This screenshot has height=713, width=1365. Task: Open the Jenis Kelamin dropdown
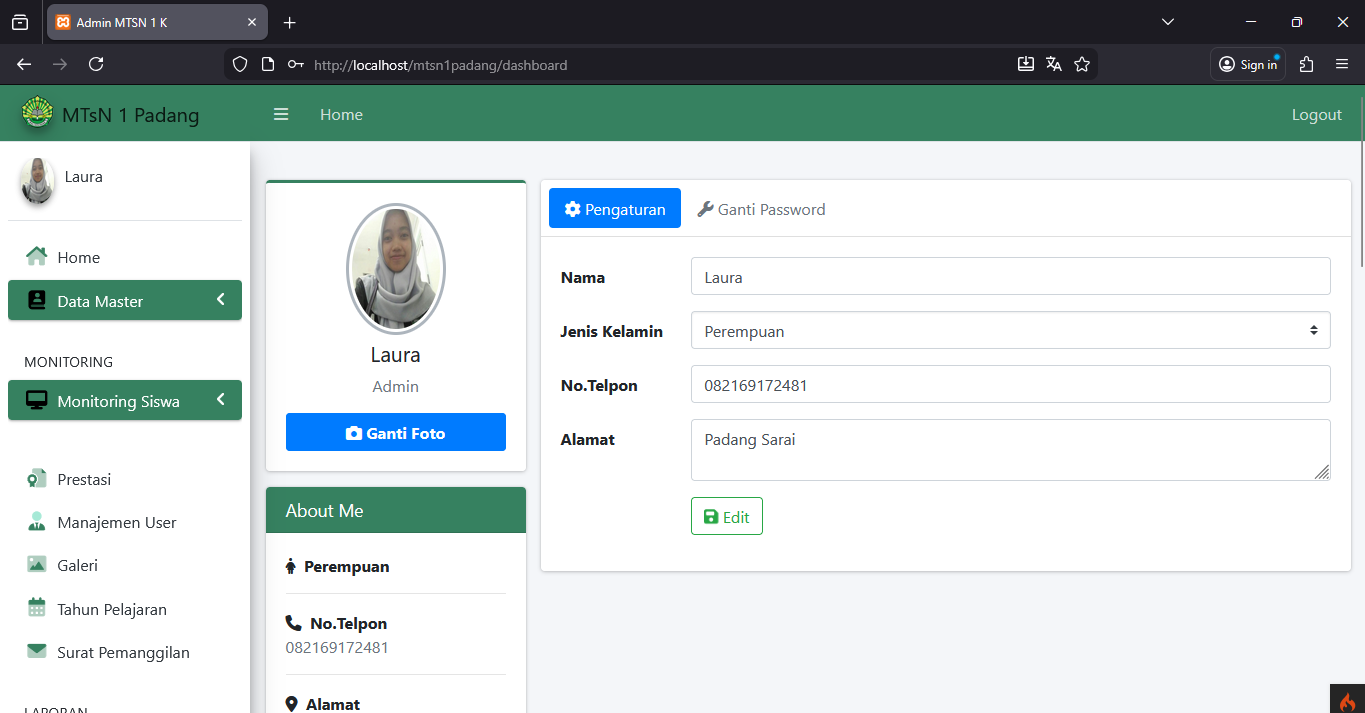point(1010,331)
